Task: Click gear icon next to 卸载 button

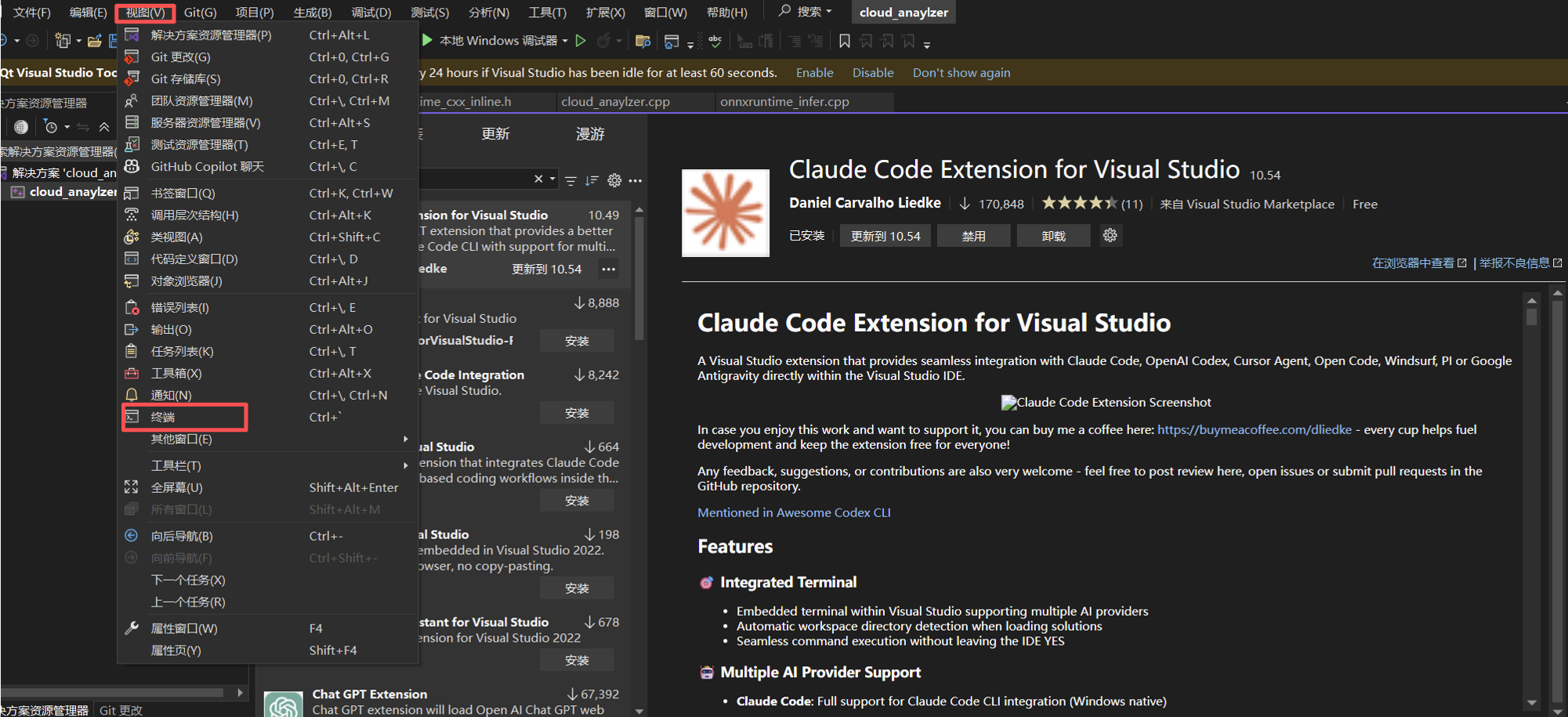Action: coord(1110,235)
